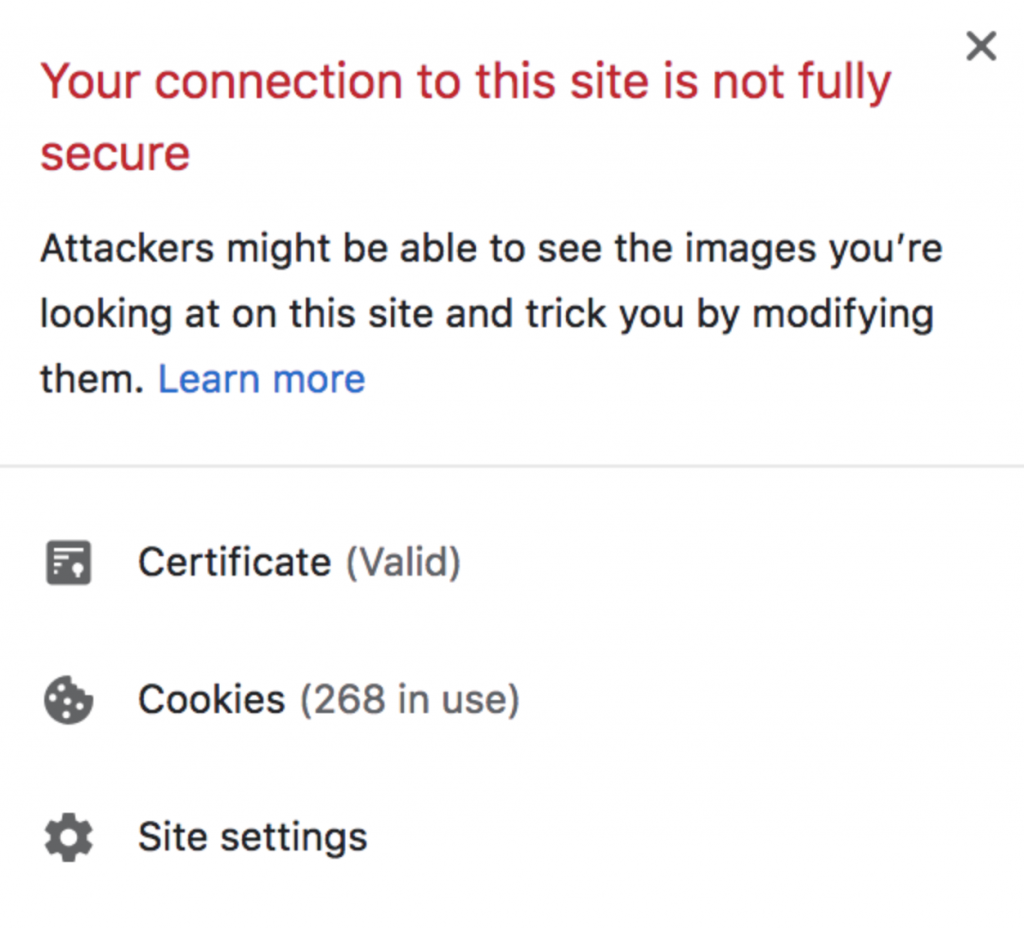1024x929 pixels.
Task: Click the "Attackers might be able" warning line
Action: tap(490, 249)
